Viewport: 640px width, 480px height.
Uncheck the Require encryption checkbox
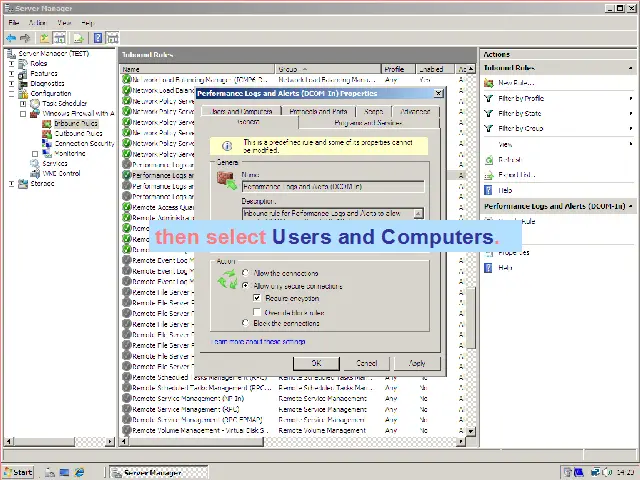pos(257,298)
